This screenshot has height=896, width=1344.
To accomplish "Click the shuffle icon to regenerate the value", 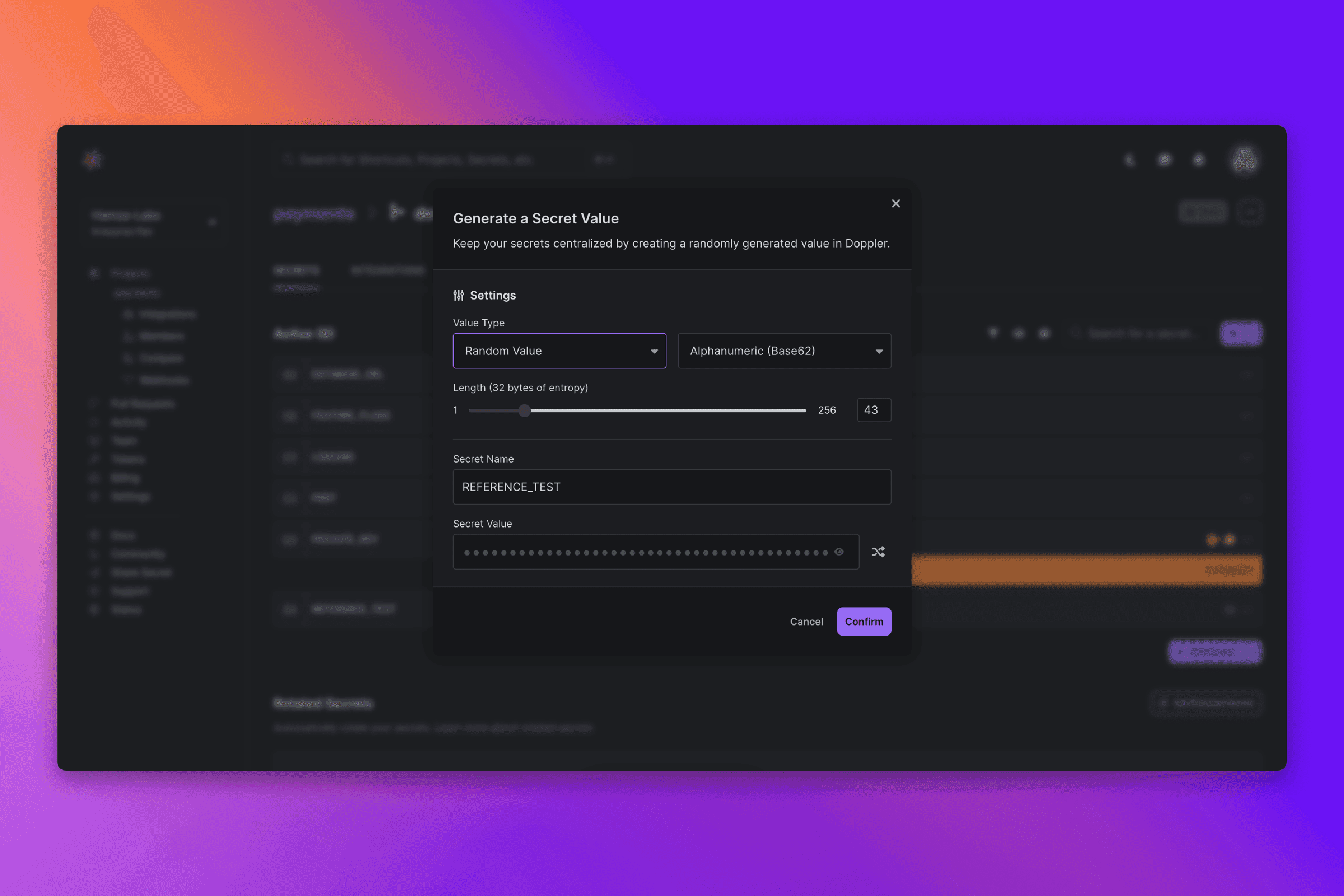I will [878, 552].
